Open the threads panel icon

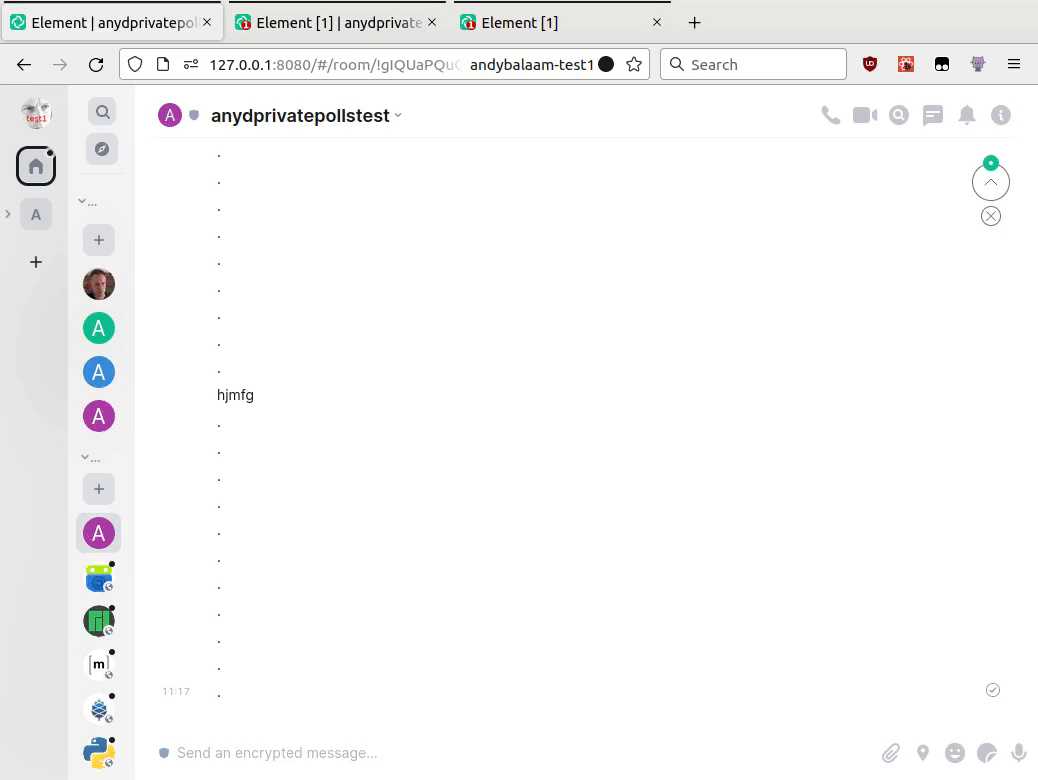point(933,115)
